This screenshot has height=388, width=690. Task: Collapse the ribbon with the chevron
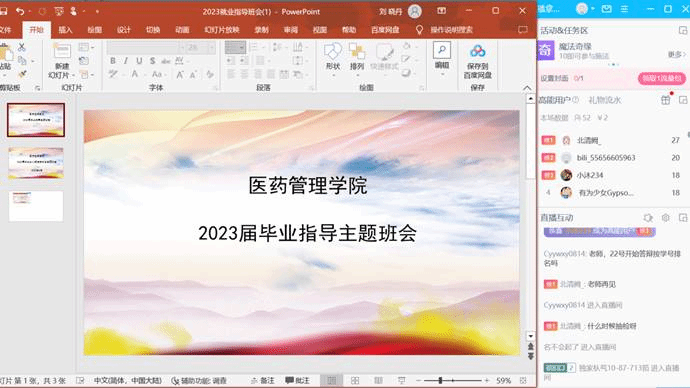527,88
